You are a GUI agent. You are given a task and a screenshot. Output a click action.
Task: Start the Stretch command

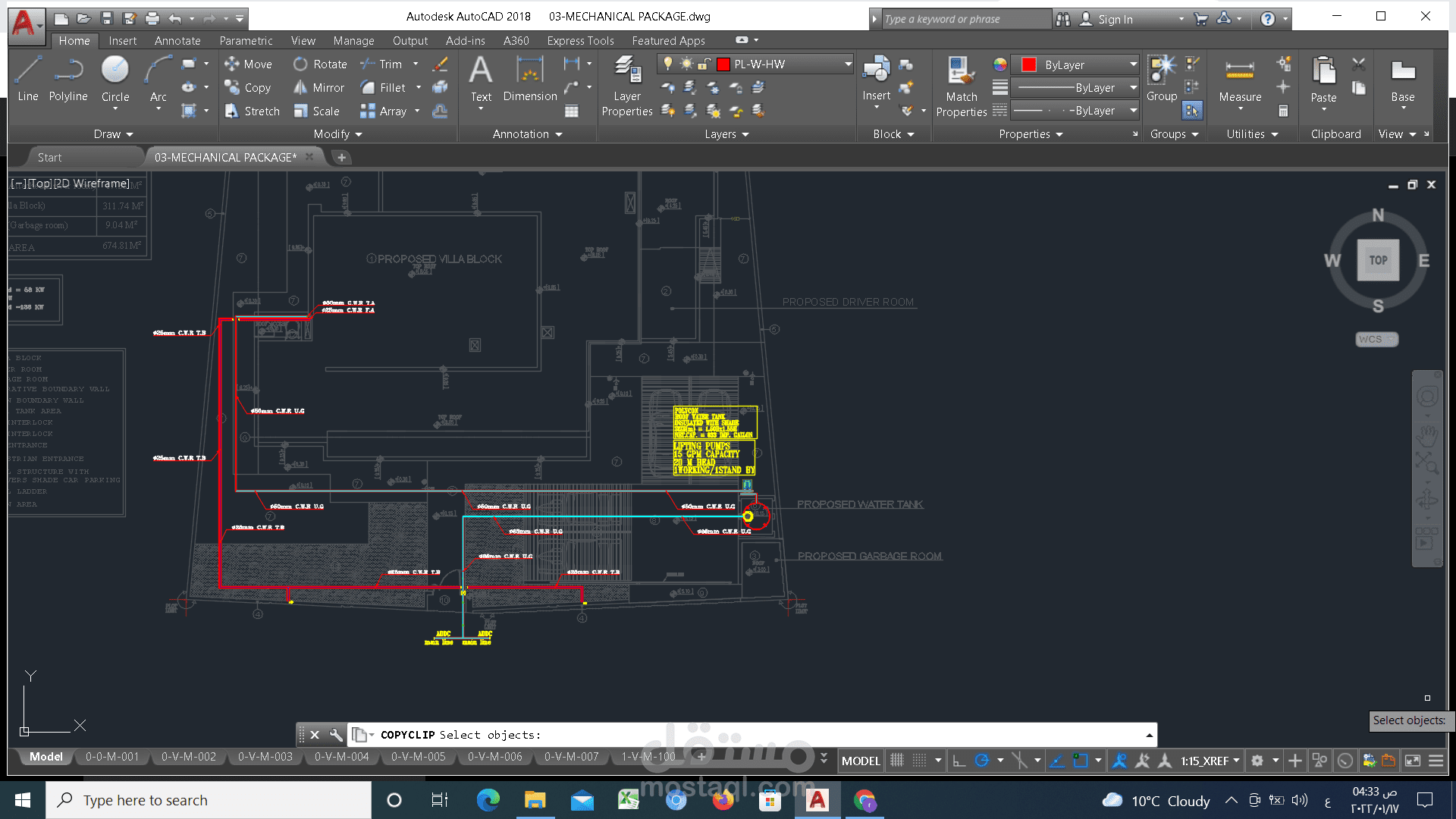pyautogui.click(x=253, y=111)
